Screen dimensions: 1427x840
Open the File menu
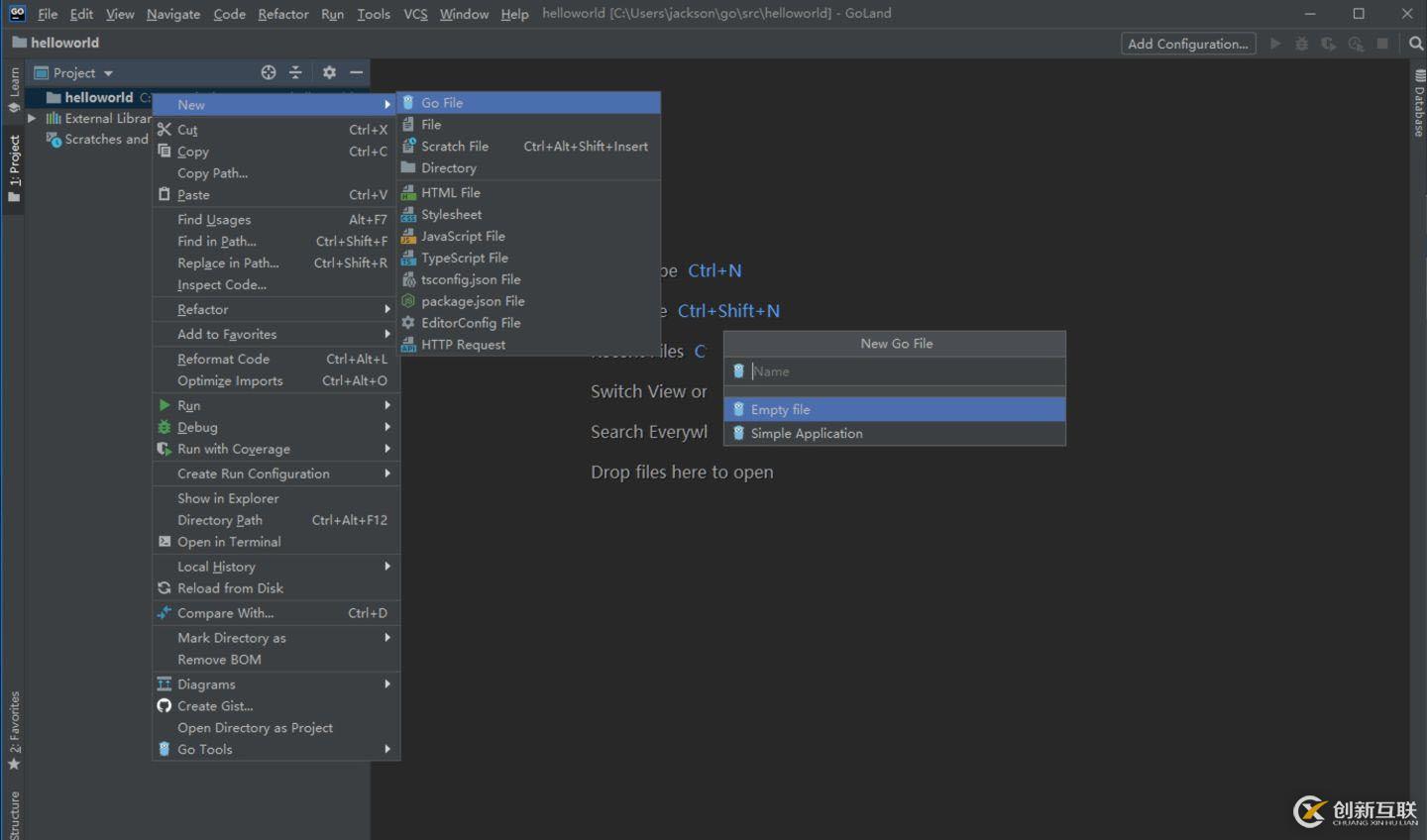click(48, 14)
